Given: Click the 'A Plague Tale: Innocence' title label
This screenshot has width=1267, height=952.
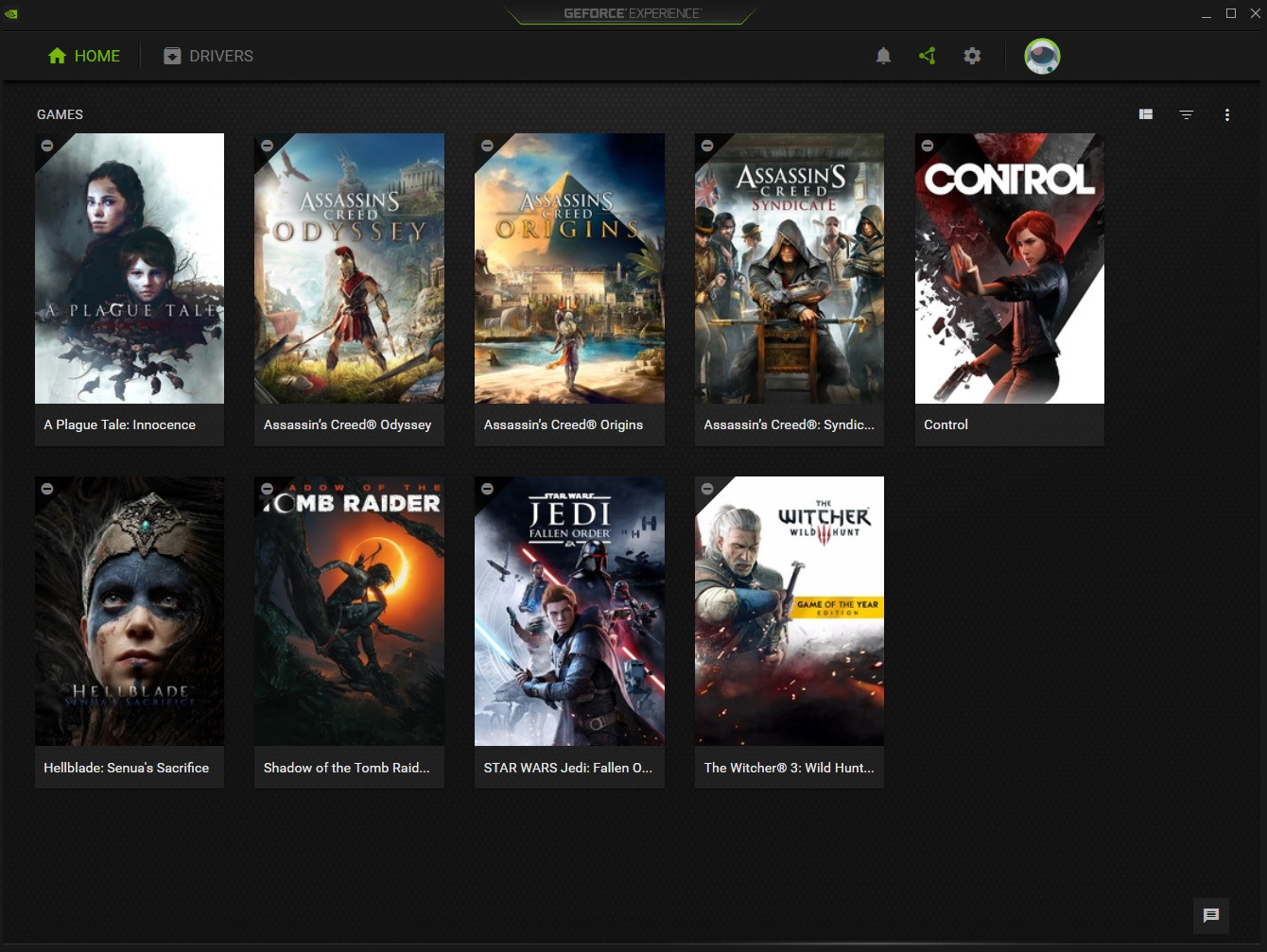Looking at the screenshot, I should coord(119,424).
